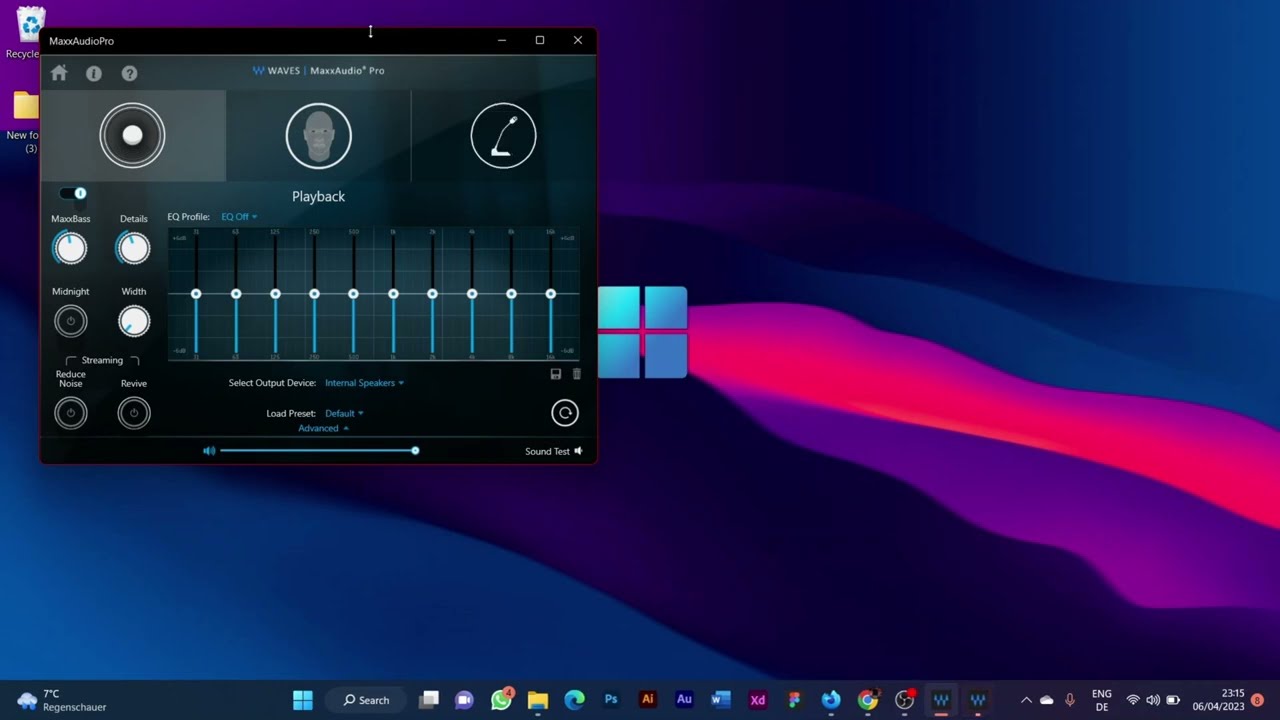Image resolution: width=1280 pixels, height=720 pixels.
Task: Mute via the volume speaker icon
Action: 209,451
